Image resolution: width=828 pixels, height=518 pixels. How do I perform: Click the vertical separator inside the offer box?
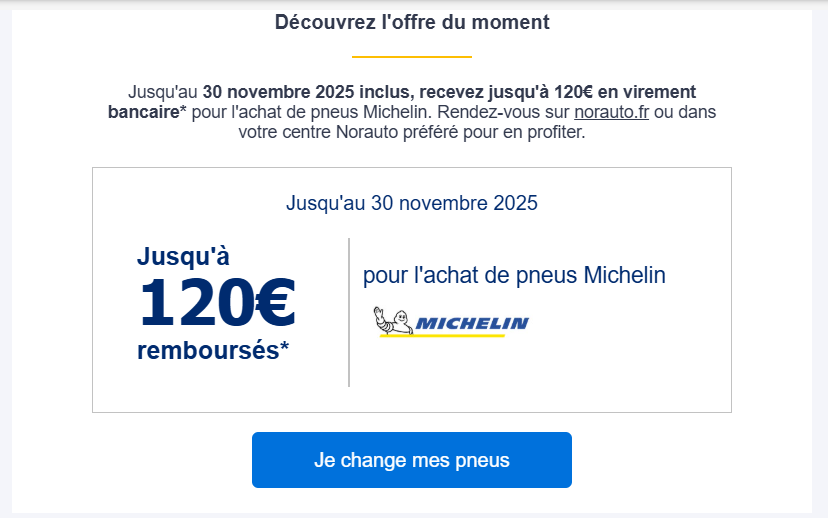tap(349, 312)
